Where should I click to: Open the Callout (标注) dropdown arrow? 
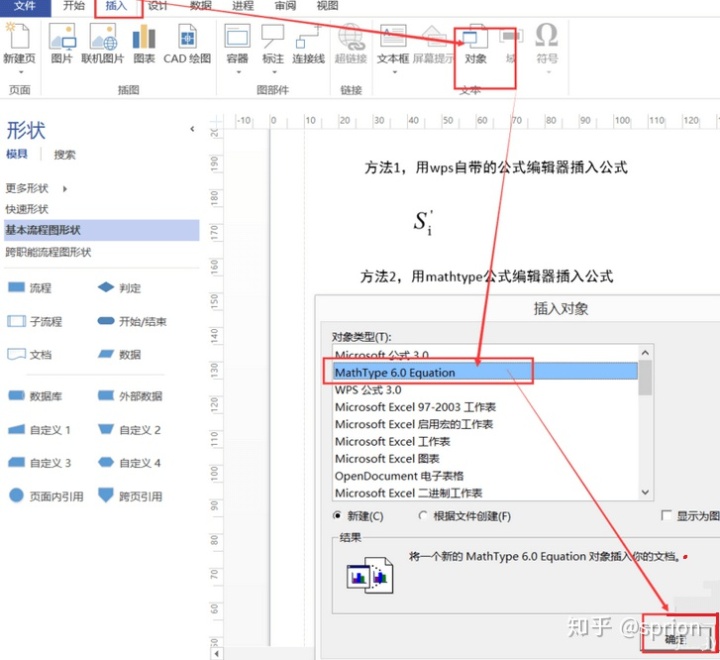pyautogui.click(x=274, y=72)
